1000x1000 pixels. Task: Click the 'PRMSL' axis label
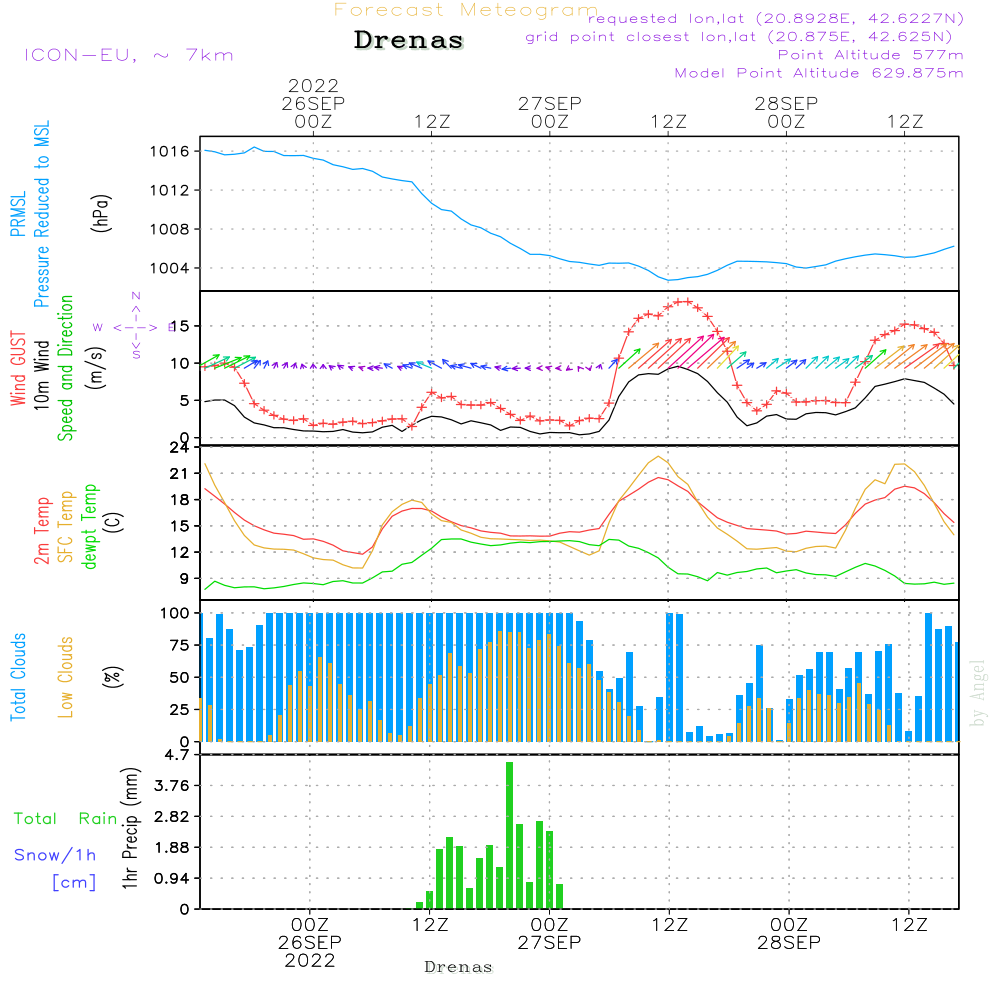18,214
